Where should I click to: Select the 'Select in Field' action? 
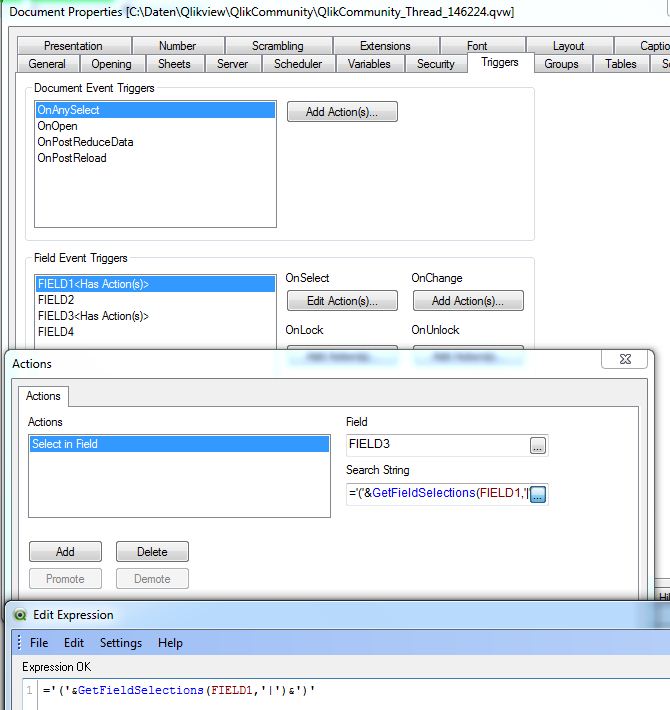tap(179, 444)
